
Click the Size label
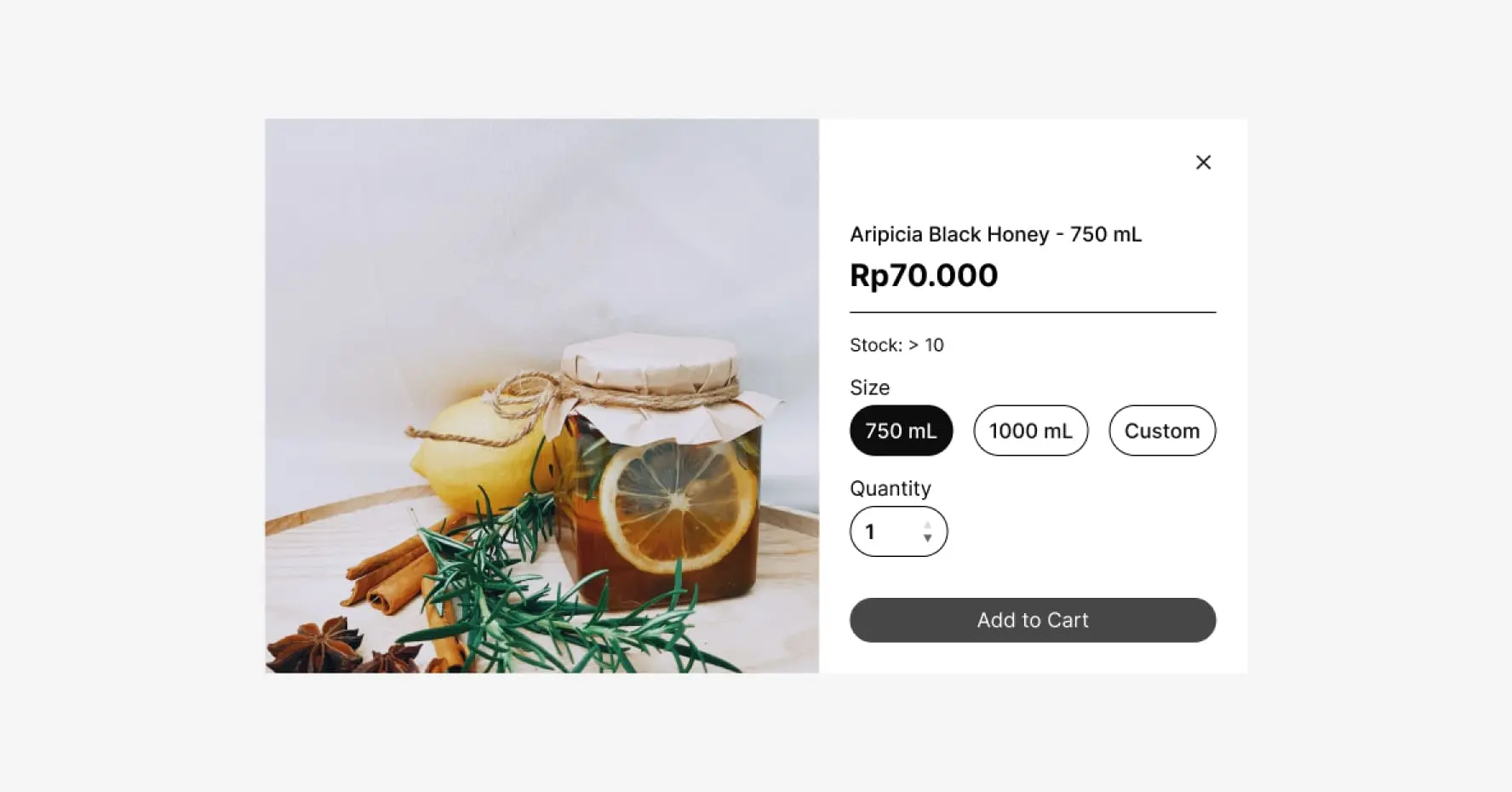pos(869,387)
